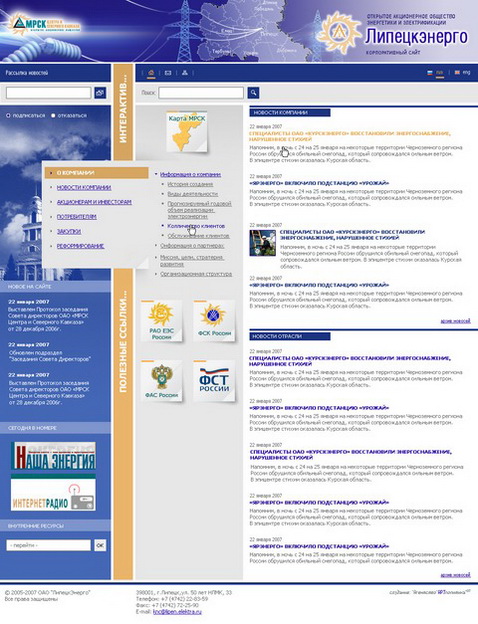The image size is (478, 624).
Task: Click the OK button beside перейти
Action: [x=100, y=545]
